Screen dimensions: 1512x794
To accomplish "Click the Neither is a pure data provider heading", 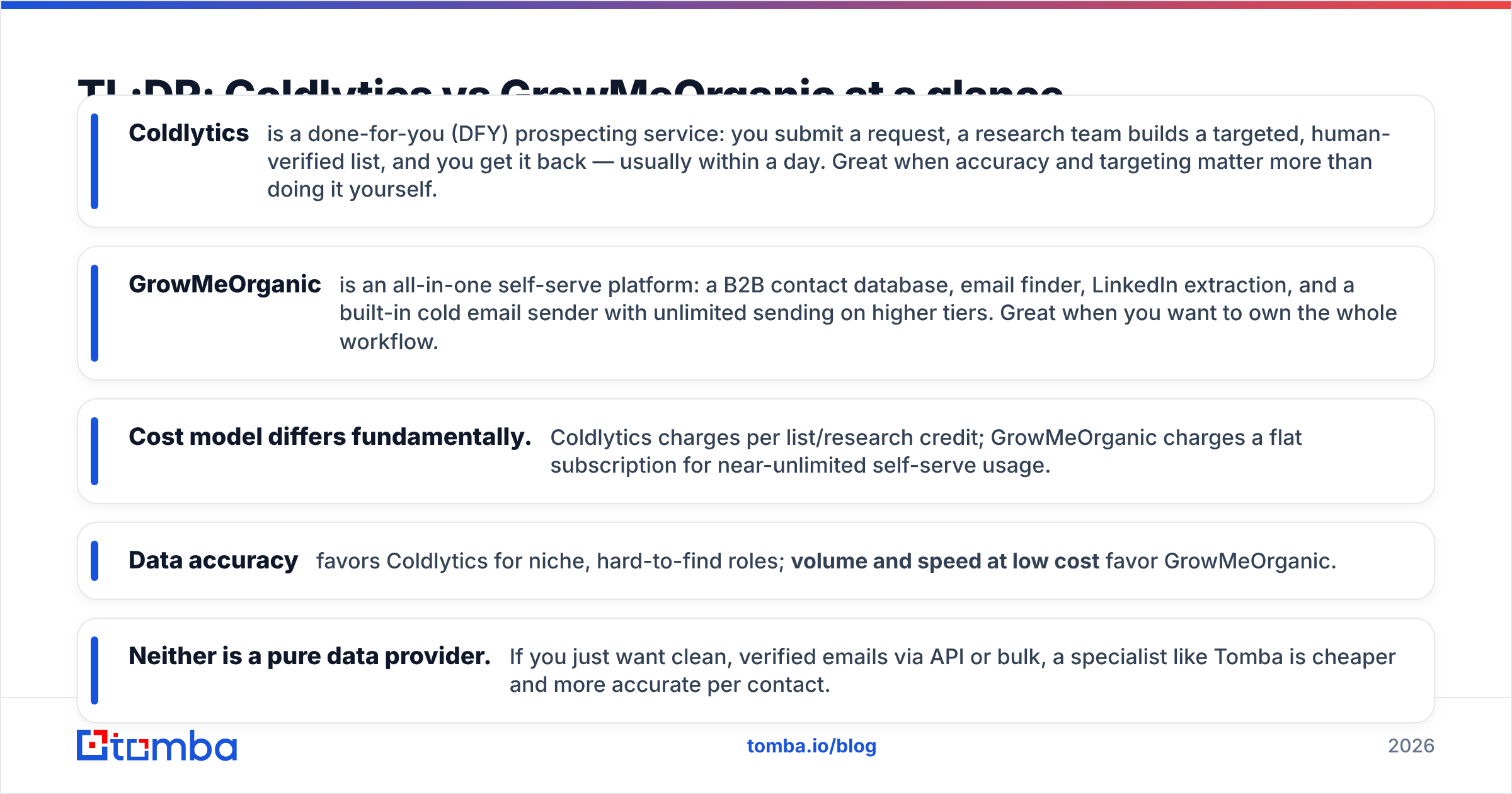I will tap(309, 656).
